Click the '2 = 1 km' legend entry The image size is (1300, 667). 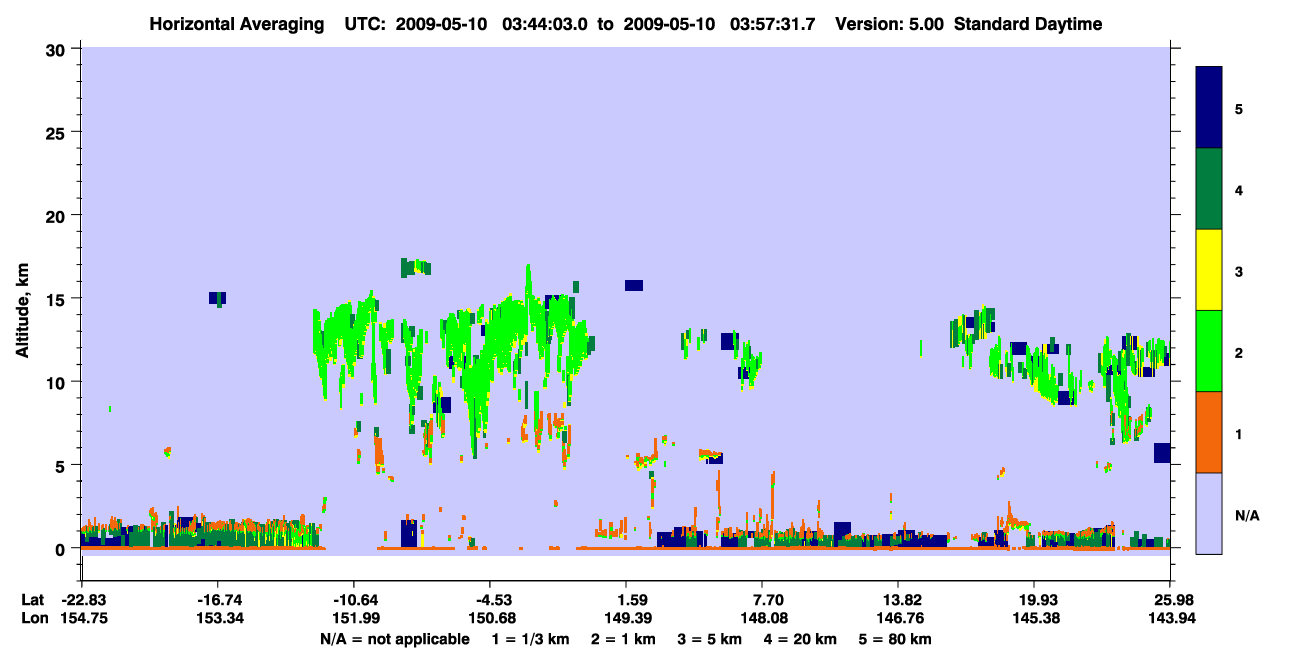(x=622, y=639)
